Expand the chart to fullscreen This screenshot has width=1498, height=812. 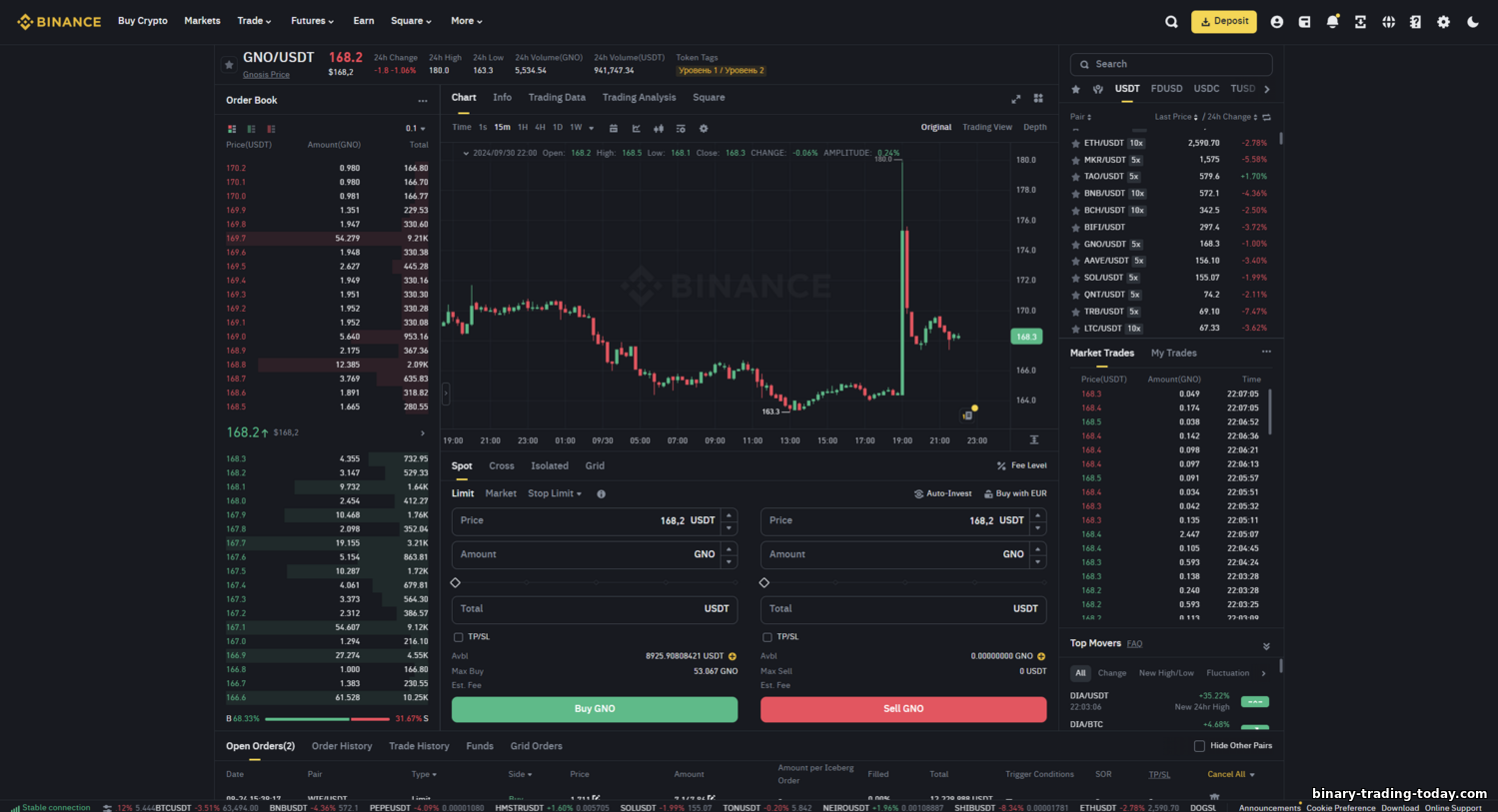click(x=1015, y=98)
